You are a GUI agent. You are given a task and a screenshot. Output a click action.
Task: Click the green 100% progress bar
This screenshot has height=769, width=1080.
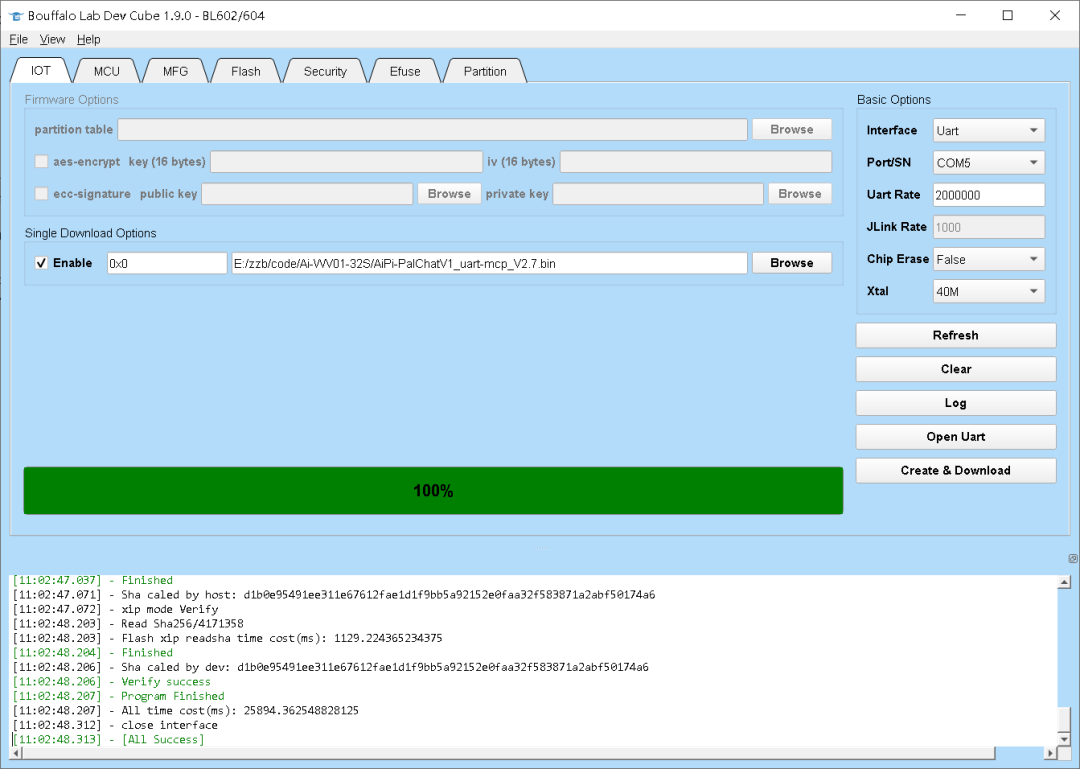tap(433, 491)
